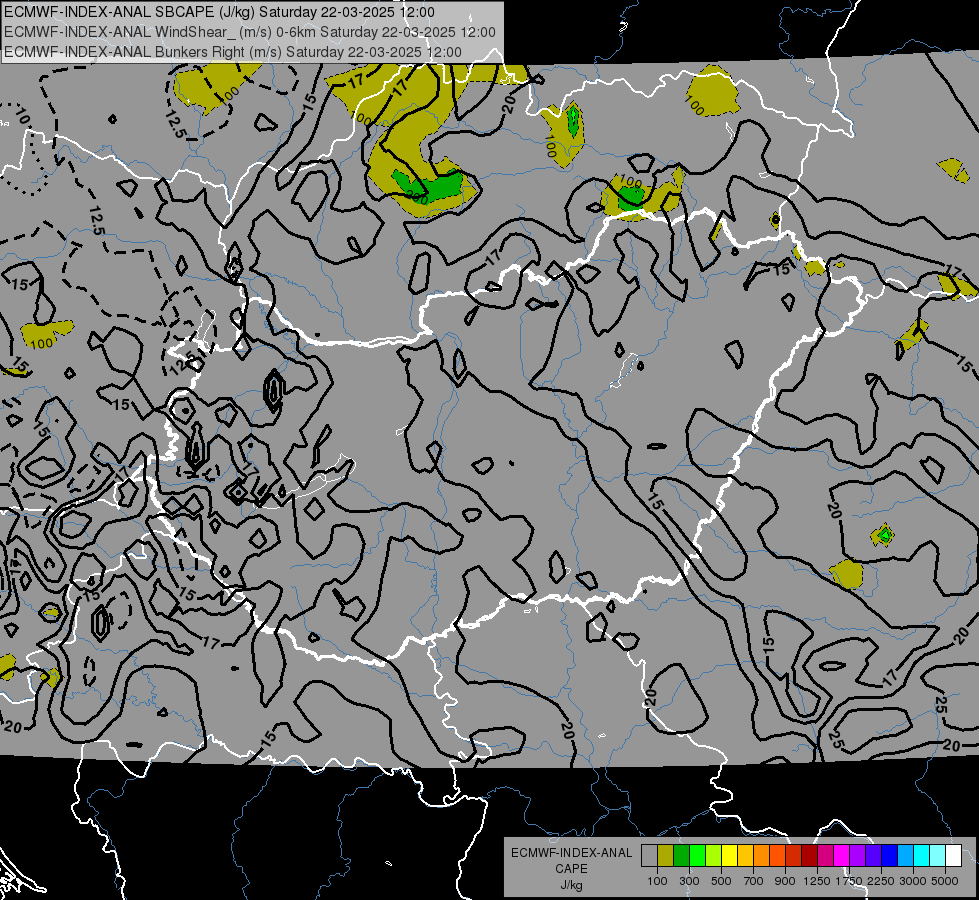Click the legend title ECMWF-INDEX-ANAL
The width and height of the screenshot is (979, 900).
pos(572,853)
